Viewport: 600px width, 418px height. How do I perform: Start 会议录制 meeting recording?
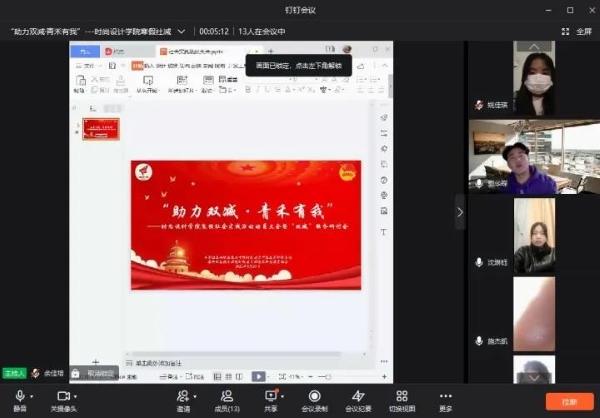click(314, 397)
